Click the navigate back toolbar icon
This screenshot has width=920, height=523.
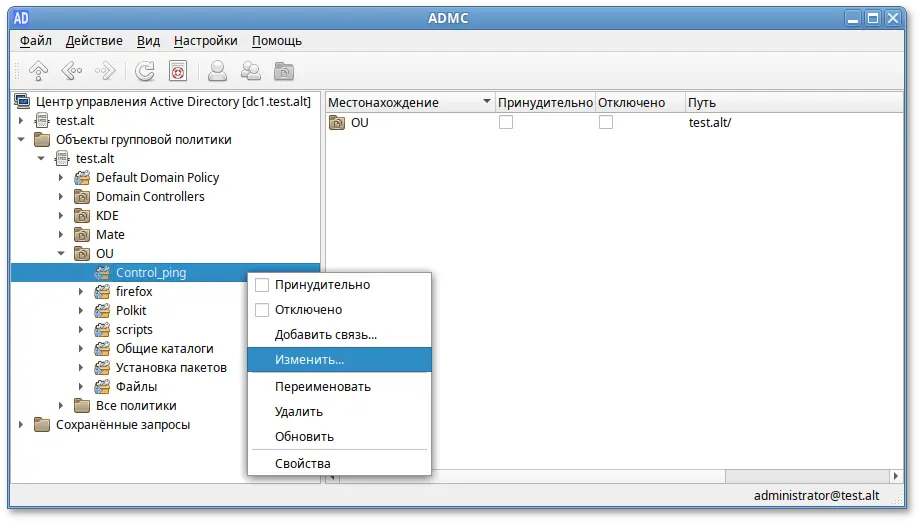click(71, 71)
